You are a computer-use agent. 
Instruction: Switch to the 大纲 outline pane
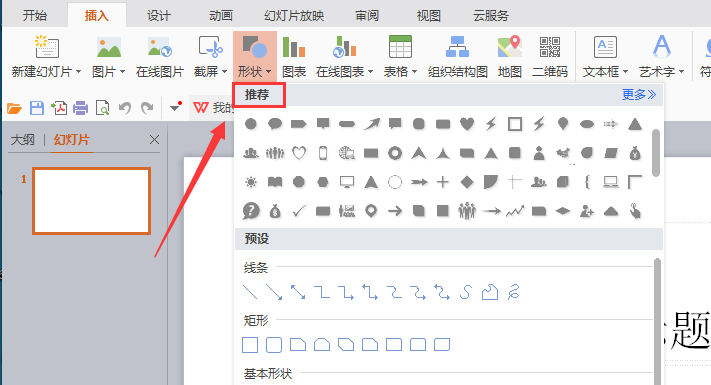(x=23, y=139)
